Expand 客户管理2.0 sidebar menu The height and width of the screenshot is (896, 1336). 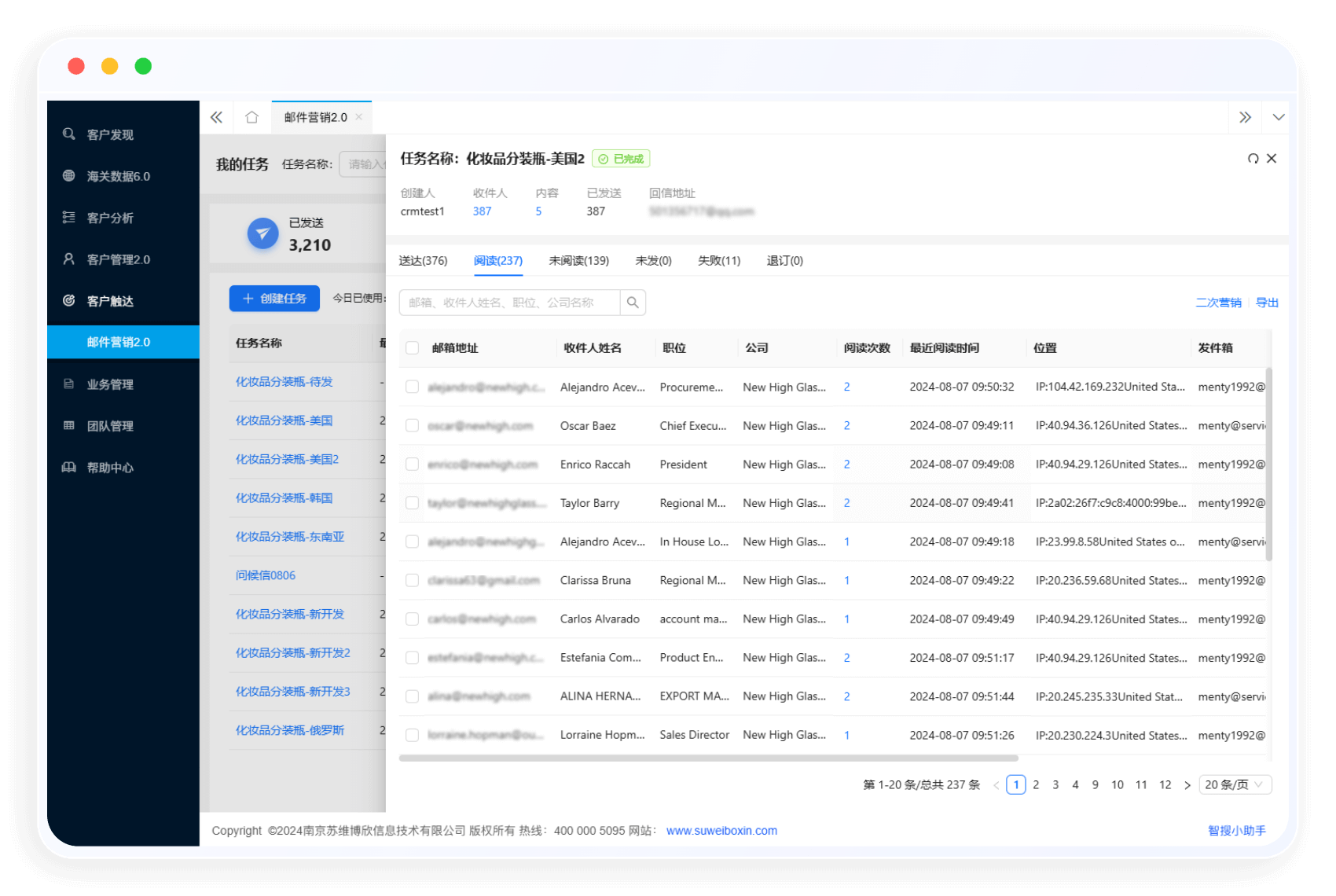pos(118,259)
